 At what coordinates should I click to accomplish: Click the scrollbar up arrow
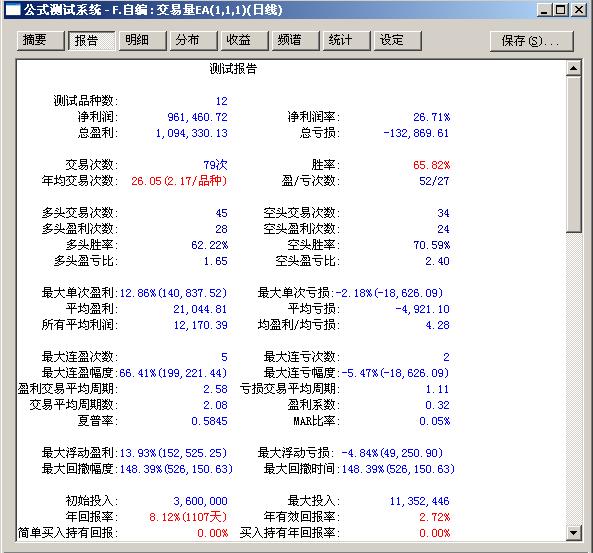pyautogui.click(x=573, y=68)
